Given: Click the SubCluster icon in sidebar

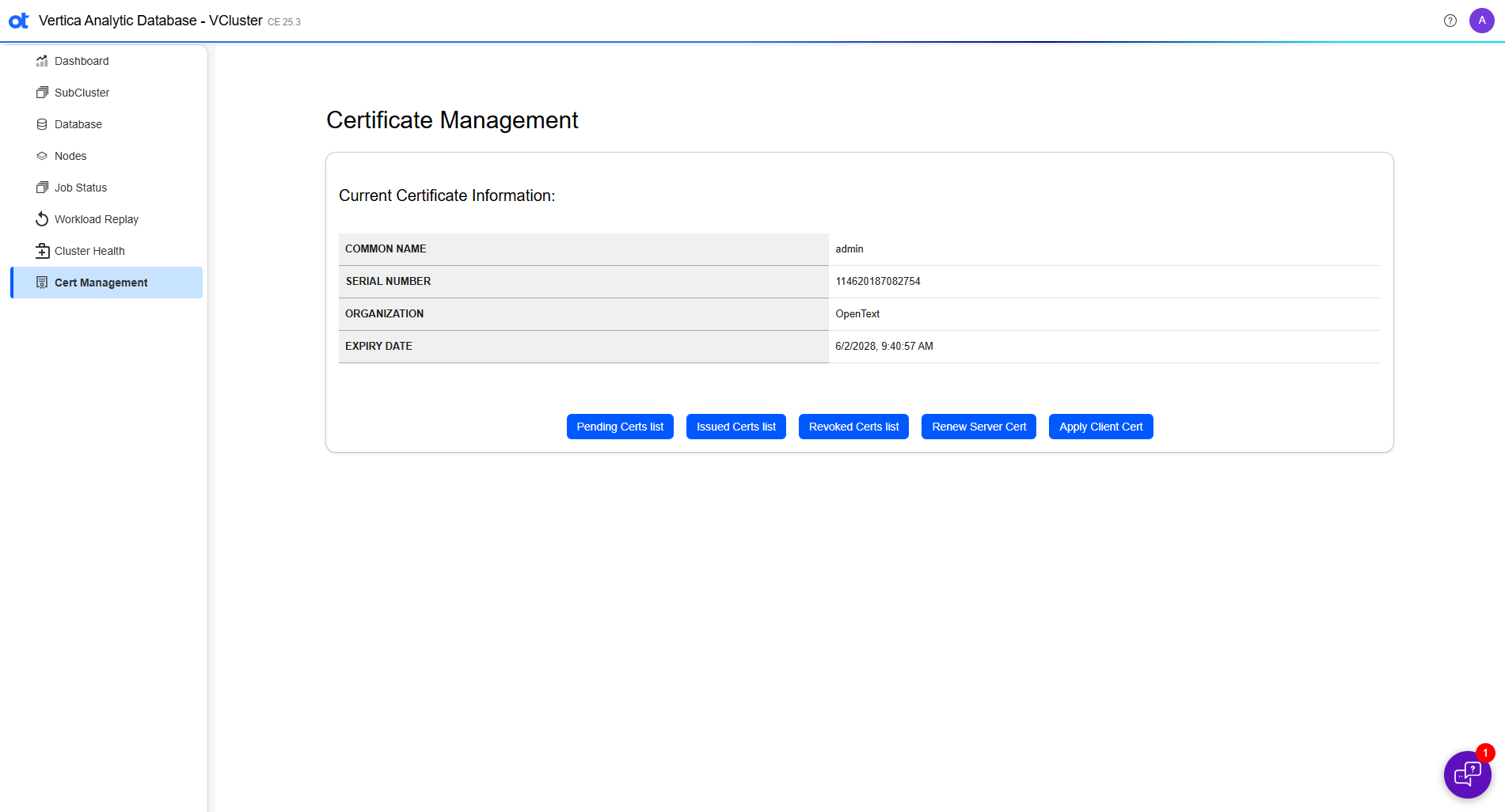Looking at the screenshot, I should [42, 93].
